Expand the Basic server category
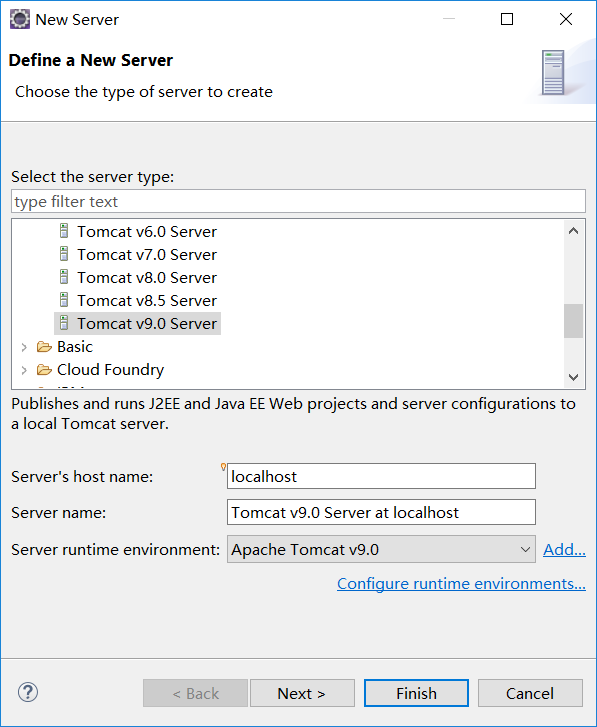597x727 pixels. click(x=24, y=347)
